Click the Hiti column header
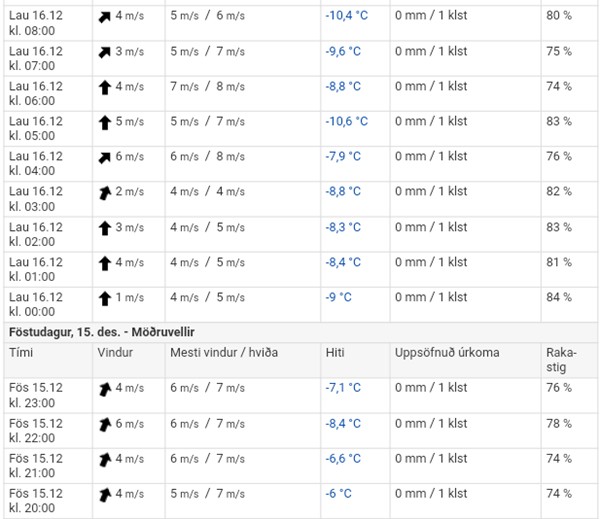This screenshot has width=600, height=519. pos(335,353)
